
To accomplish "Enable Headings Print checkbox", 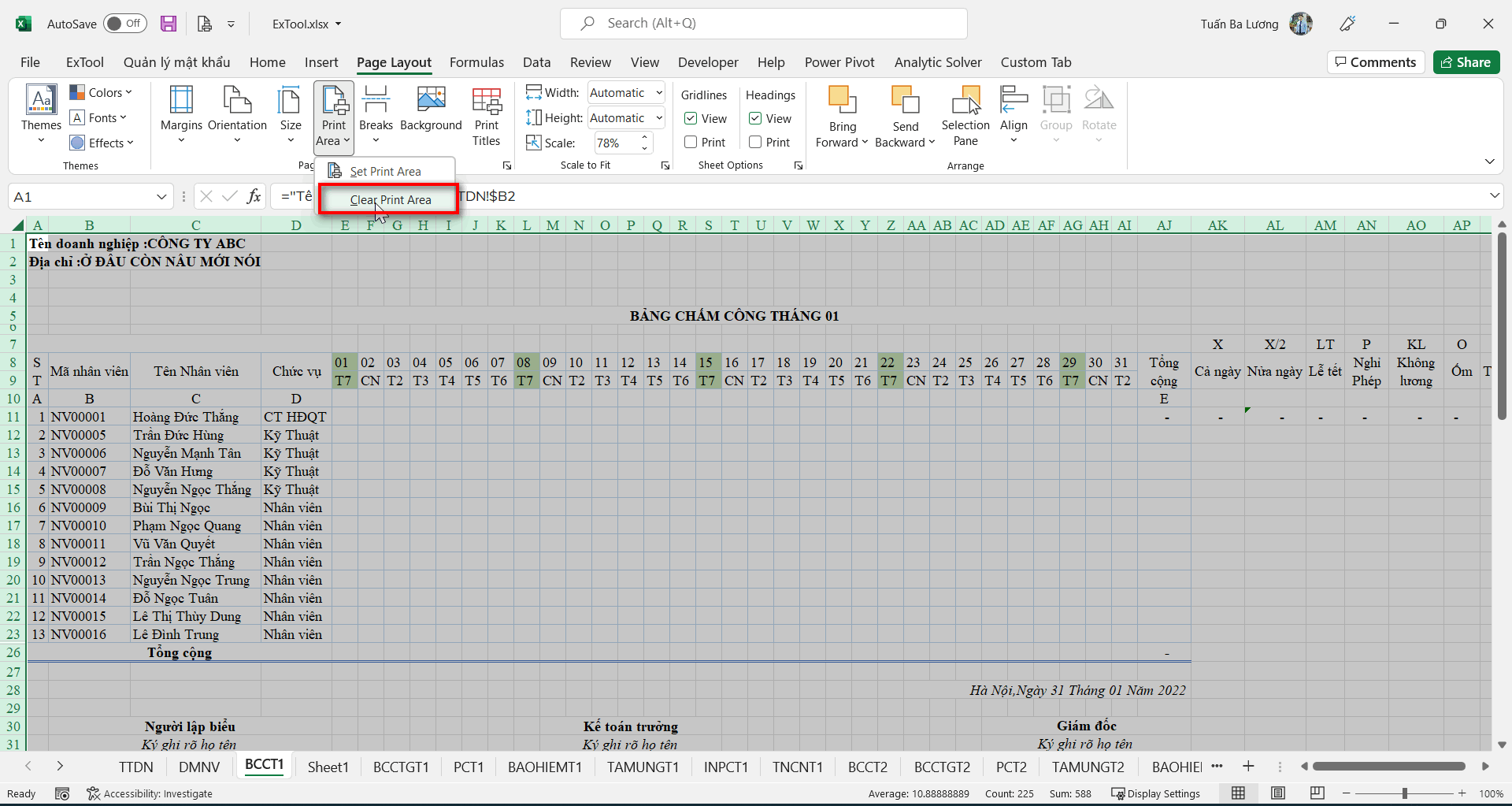I will 755,142.
